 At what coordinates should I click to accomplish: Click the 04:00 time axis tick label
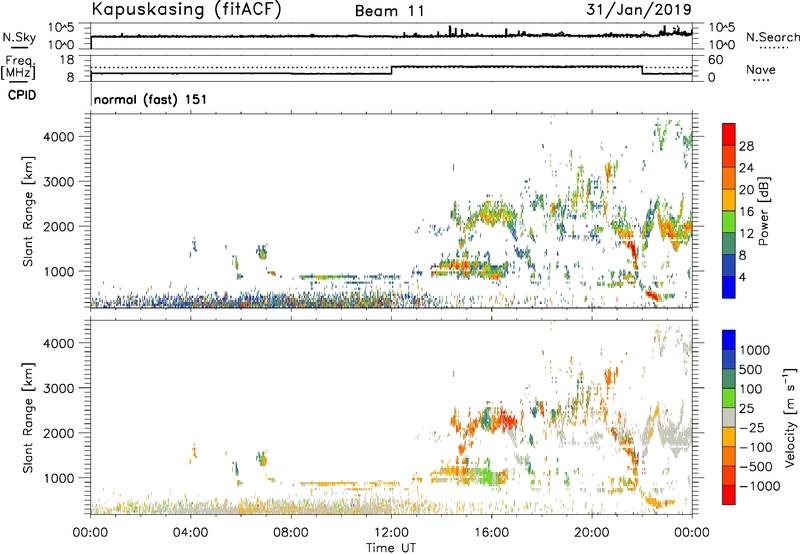tap(191, 532)
